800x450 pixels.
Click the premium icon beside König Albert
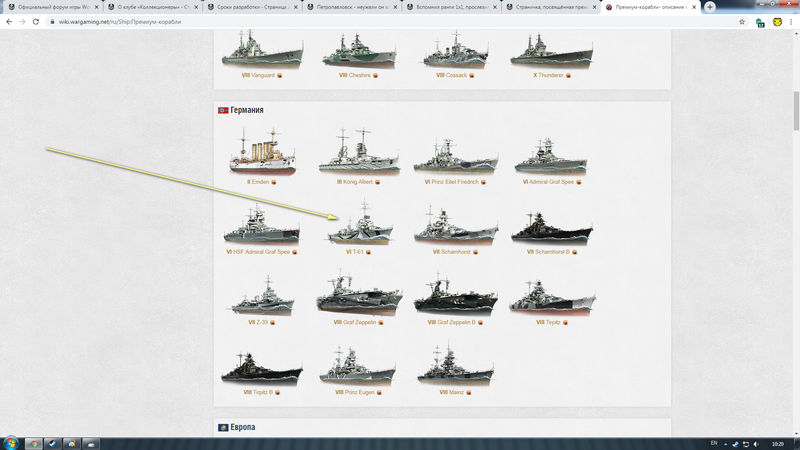(x=378, y=182)
